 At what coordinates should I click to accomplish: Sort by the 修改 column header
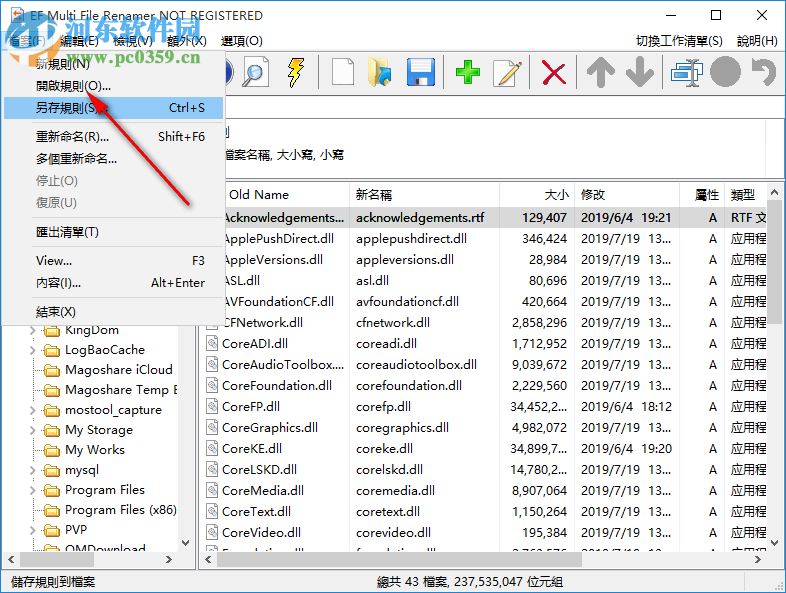627,194
